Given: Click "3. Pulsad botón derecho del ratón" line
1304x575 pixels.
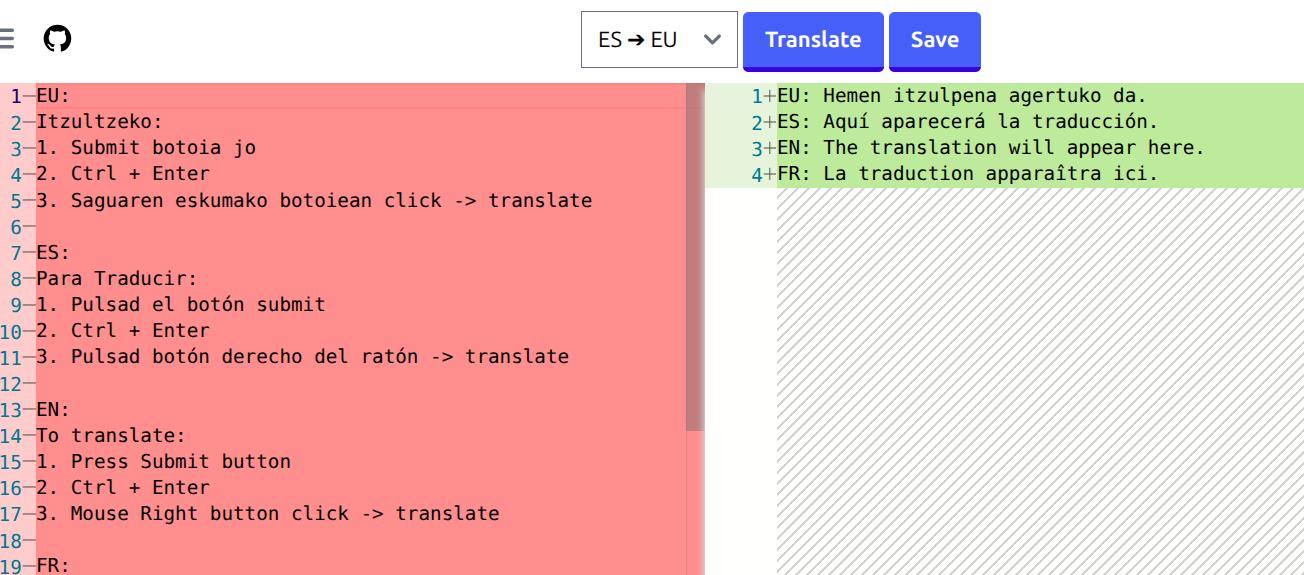Looking at the screenshot, I should (302, 356).
